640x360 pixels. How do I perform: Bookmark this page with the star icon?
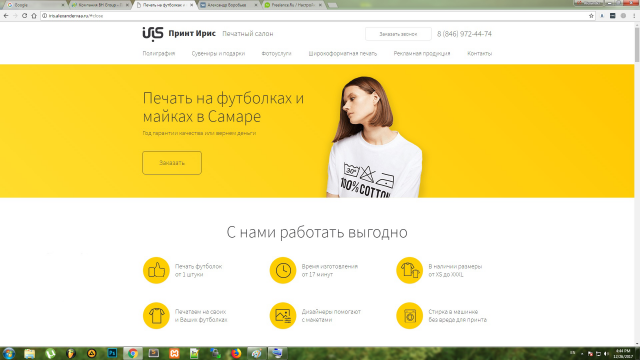[x=591, y=16]
